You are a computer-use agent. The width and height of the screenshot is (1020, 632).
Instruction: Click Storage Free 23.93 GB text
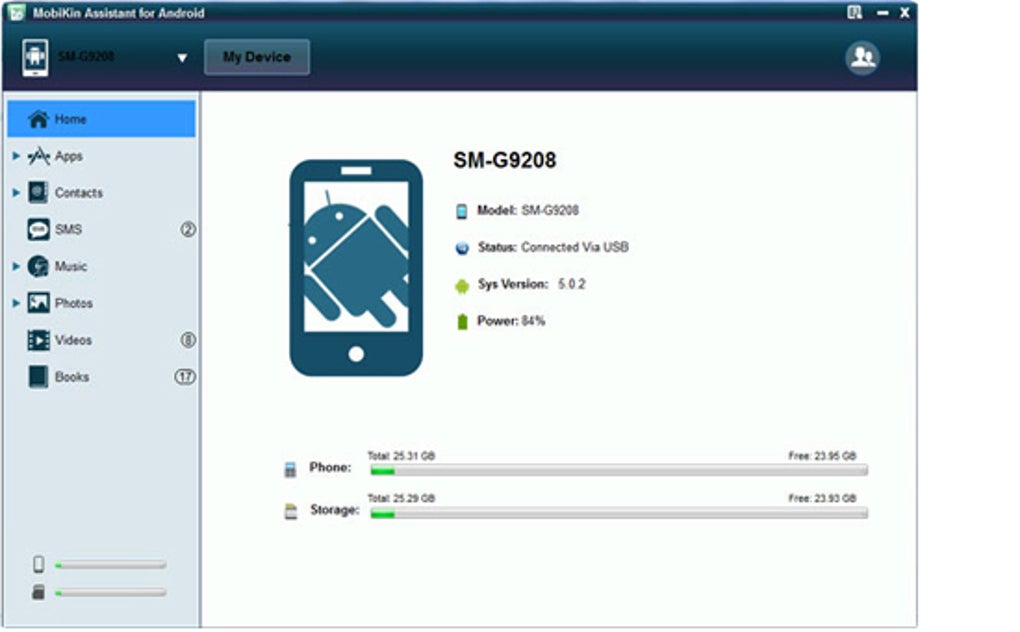coord(822,499)
